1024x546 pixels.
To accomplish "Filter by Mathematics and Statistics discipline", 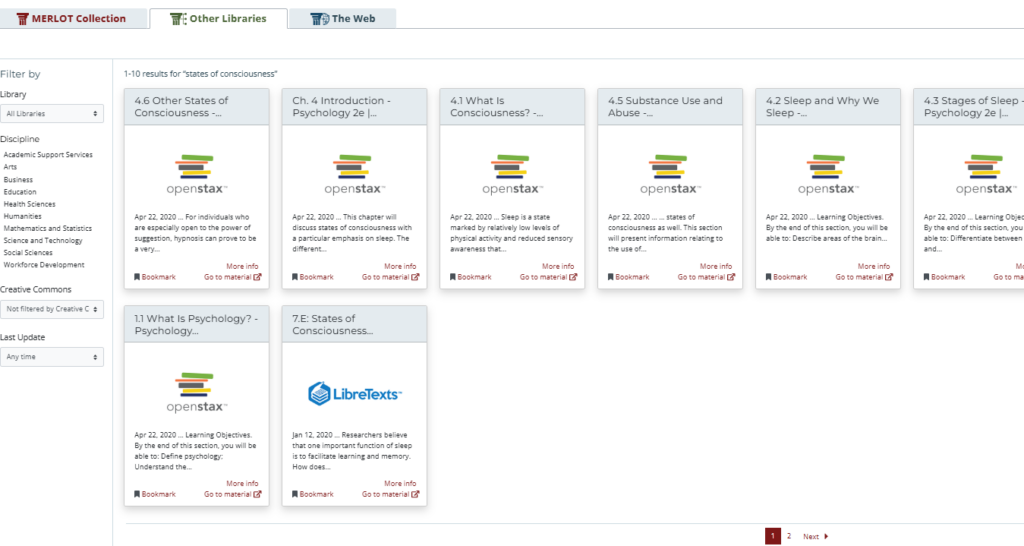I will [x=48, y=229].
